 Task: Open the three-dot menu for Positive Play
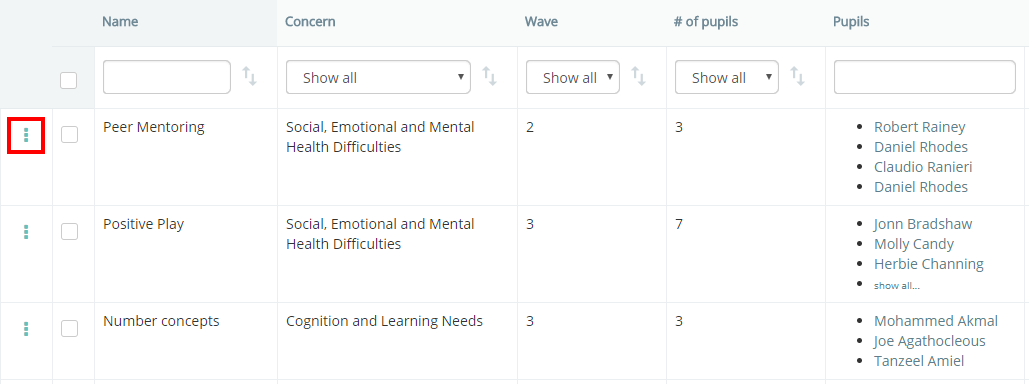(x=26, y=232)
